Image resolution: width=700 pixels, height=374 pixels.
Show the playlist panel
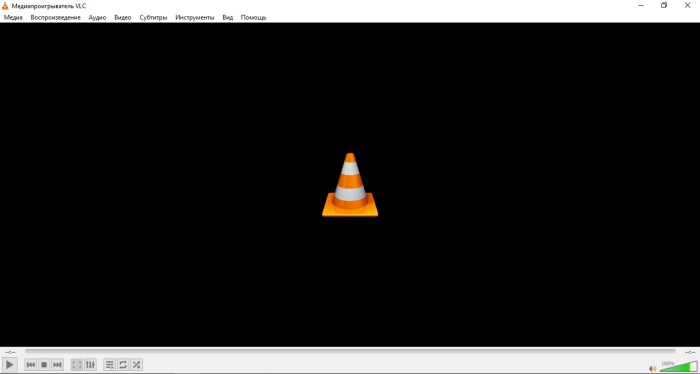coord(109,365)
